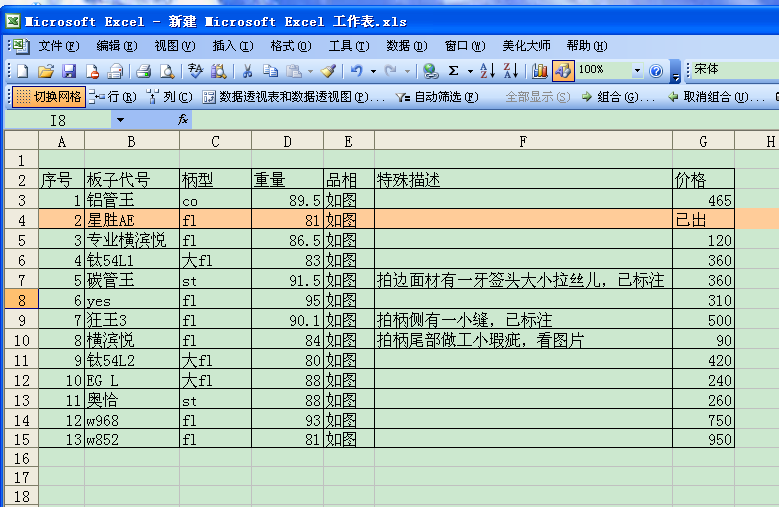Click the AutoSum sigma icon
Image resolution: width=779 pixels, height=507 pixels.
coord(454,71)
